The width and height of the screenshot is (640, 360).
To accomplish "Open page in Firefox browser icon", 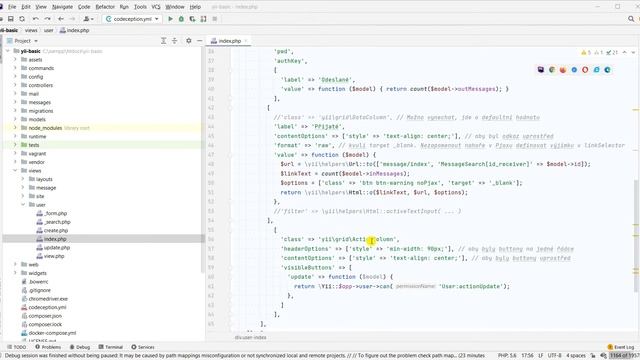I will (x=563, y=70).
